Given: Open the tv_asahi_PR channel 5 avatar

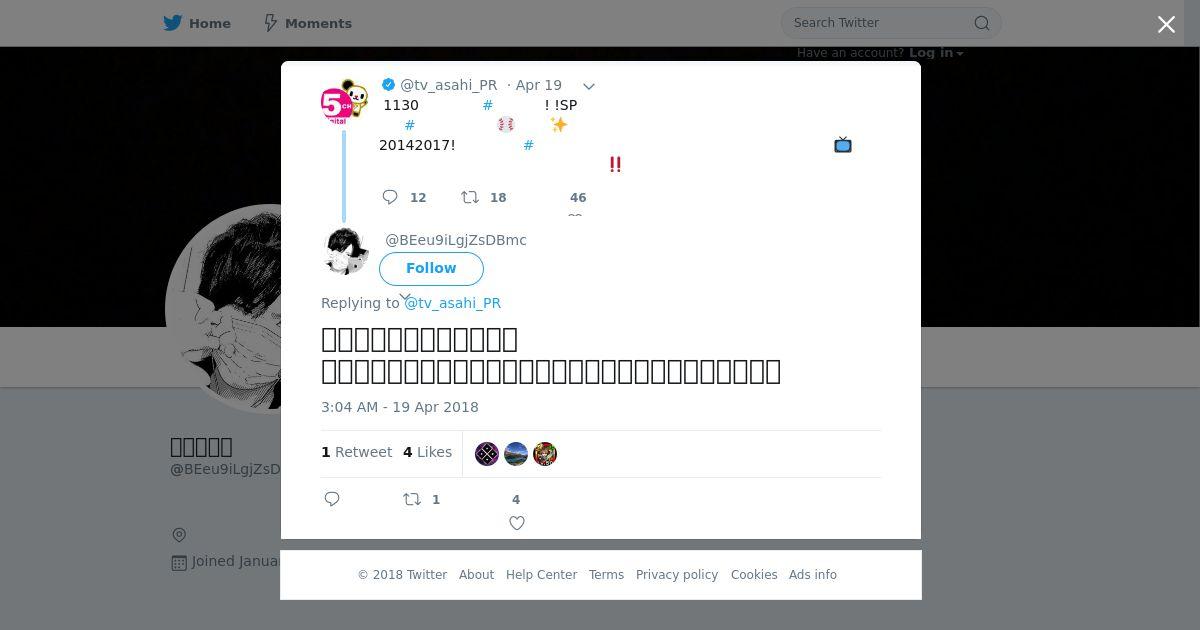Looking at the screenshot, I should coord(344,102).
